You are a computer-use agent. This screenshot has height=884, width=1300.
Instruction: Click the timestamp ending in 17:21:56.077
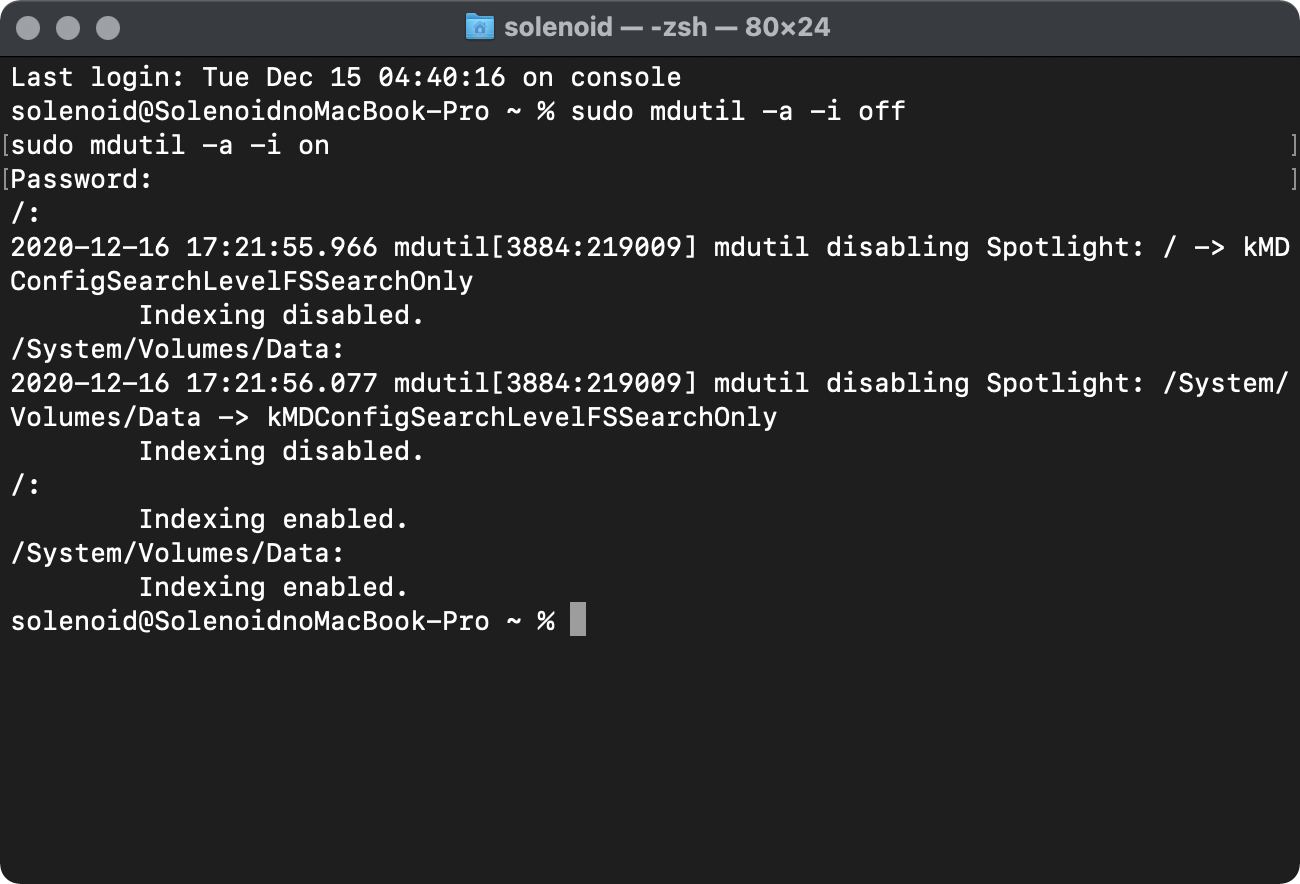pos(194,383)
